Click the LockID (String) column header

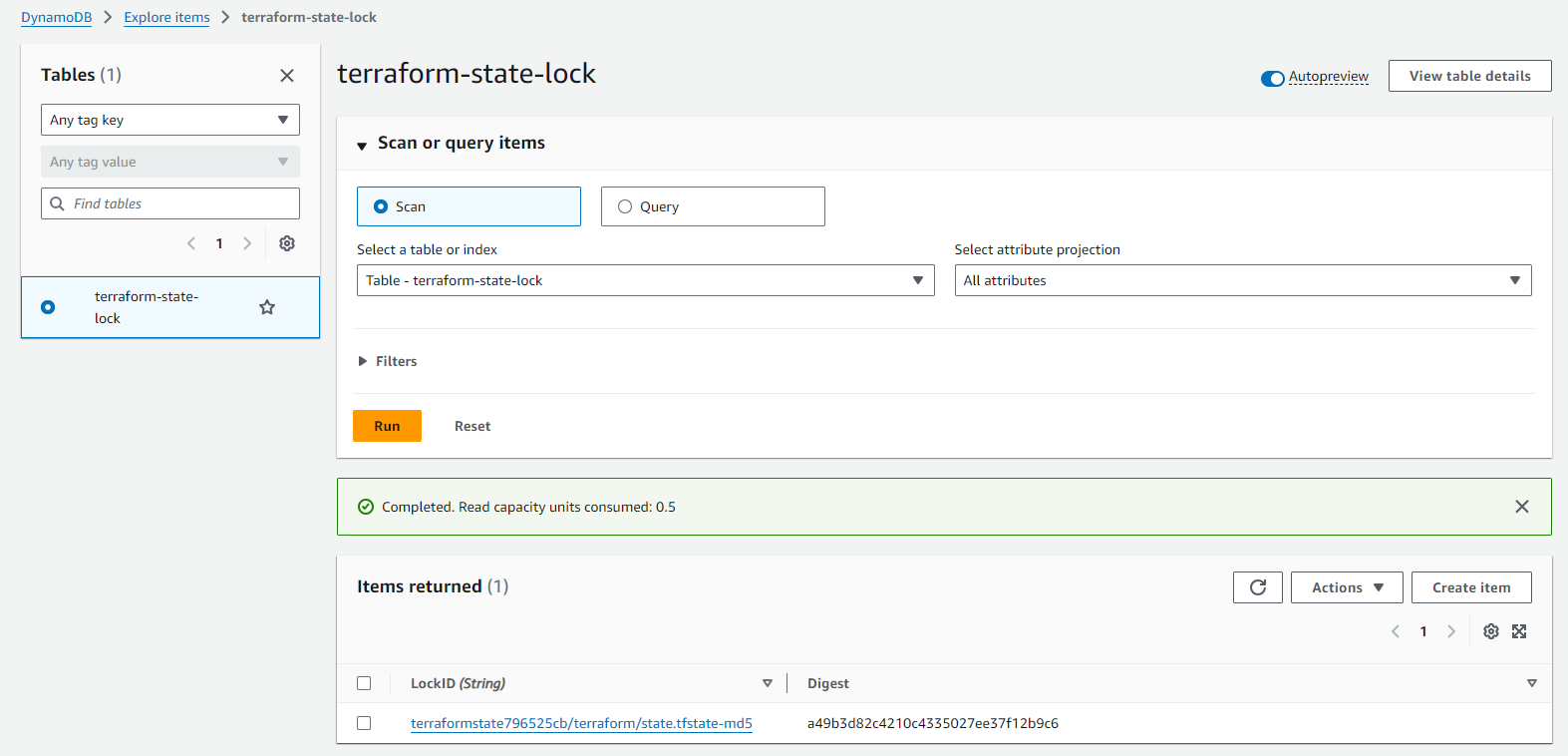[458, 683]
